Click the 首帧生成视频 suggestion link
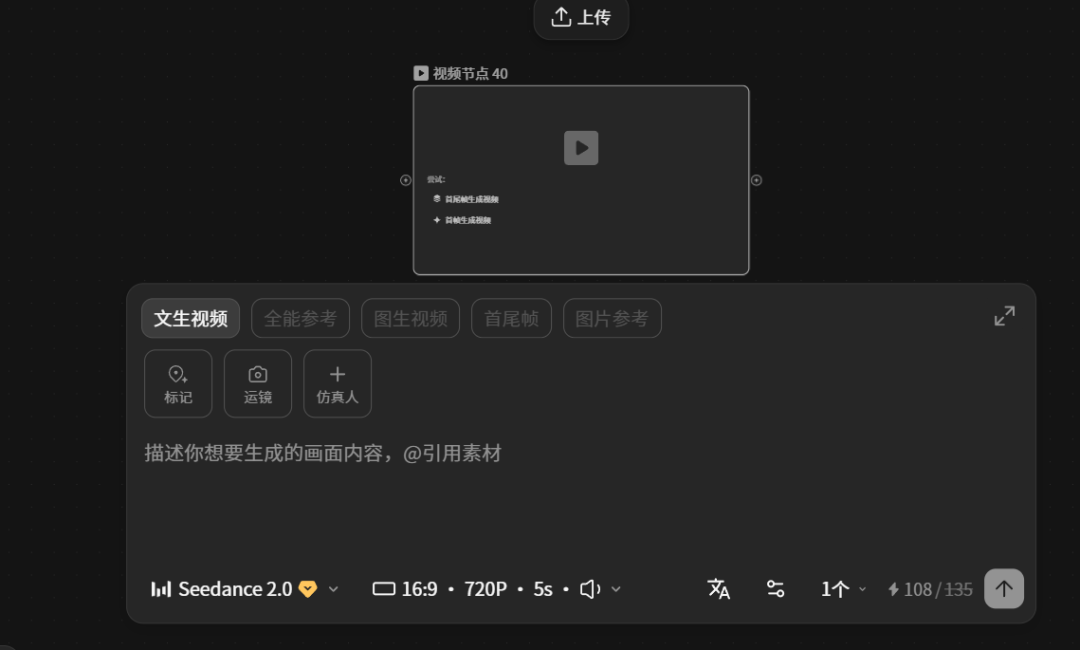Viewport: 1080px width, 650px height. (x=465, y=219)
